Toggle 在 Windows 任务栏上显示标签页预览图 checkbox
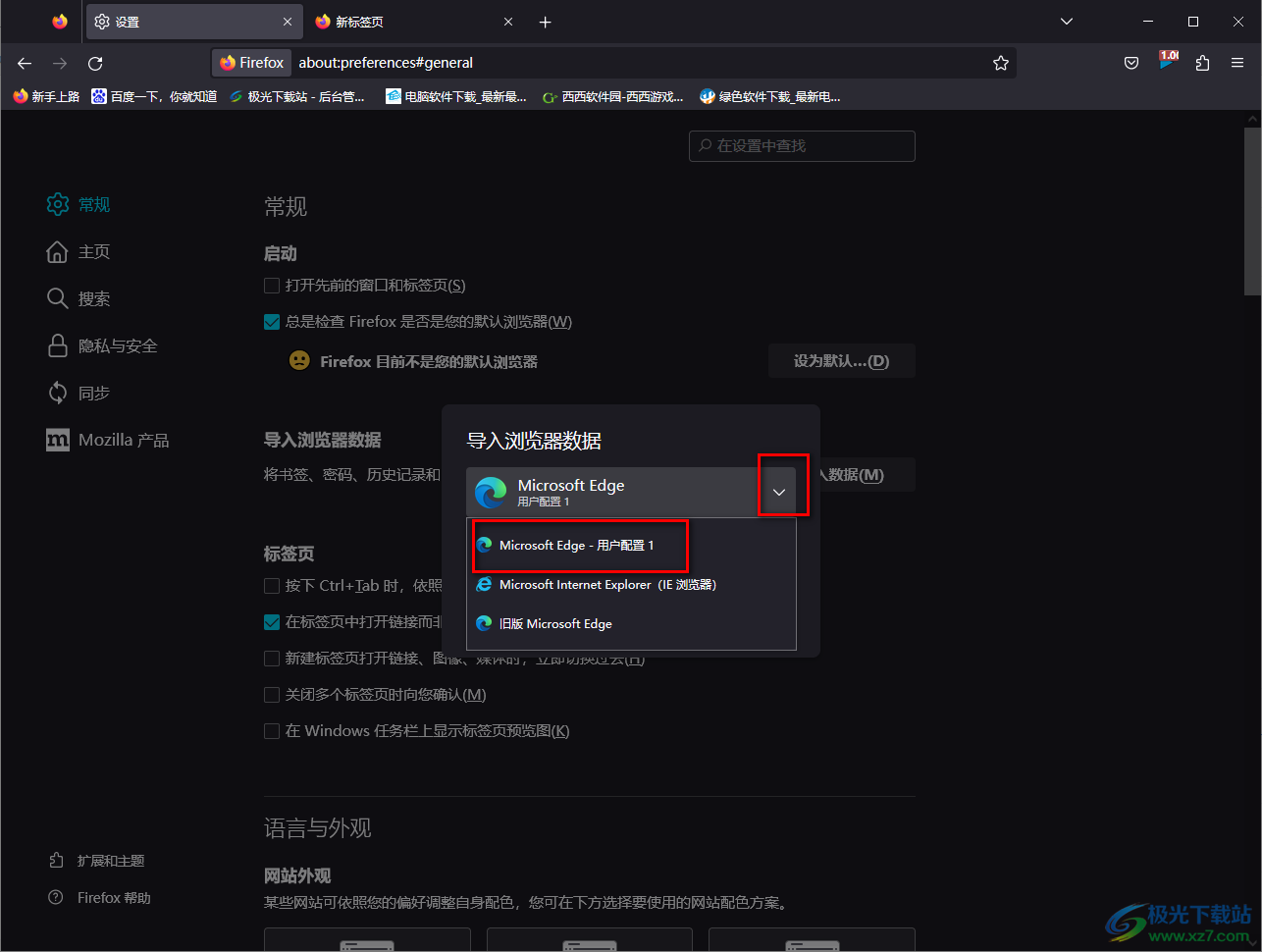 pyautogui.click(x=272, y=731)
